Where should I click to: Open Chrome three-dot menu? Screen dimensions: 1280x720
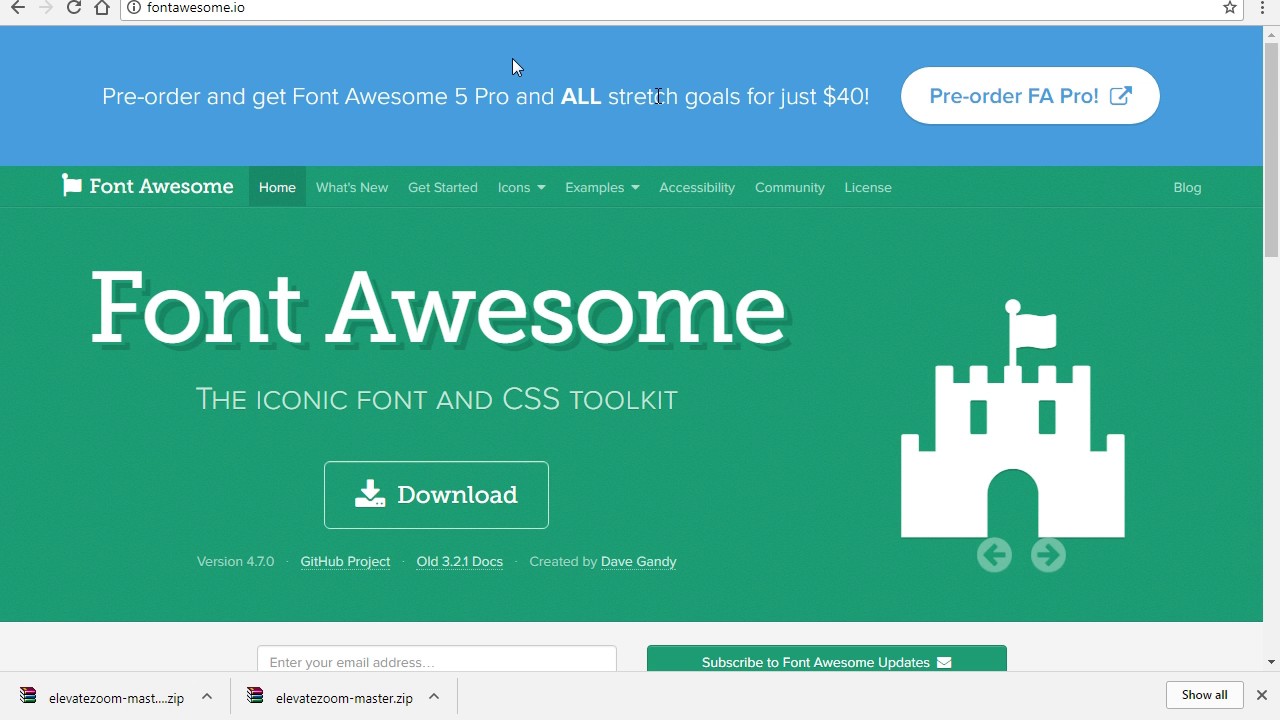(x=1263, y=8)
